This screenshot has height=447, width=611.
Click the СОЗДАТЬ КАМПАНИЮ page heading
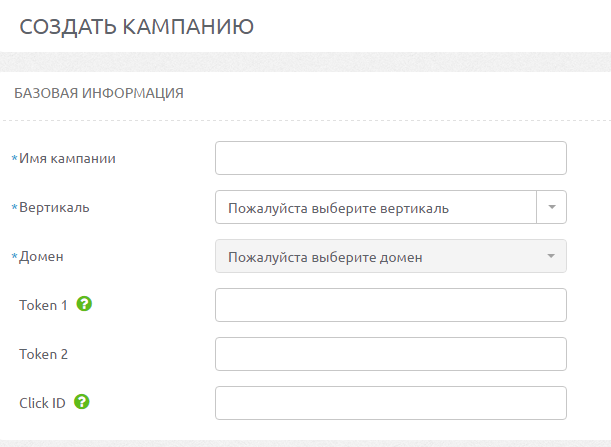136,26
